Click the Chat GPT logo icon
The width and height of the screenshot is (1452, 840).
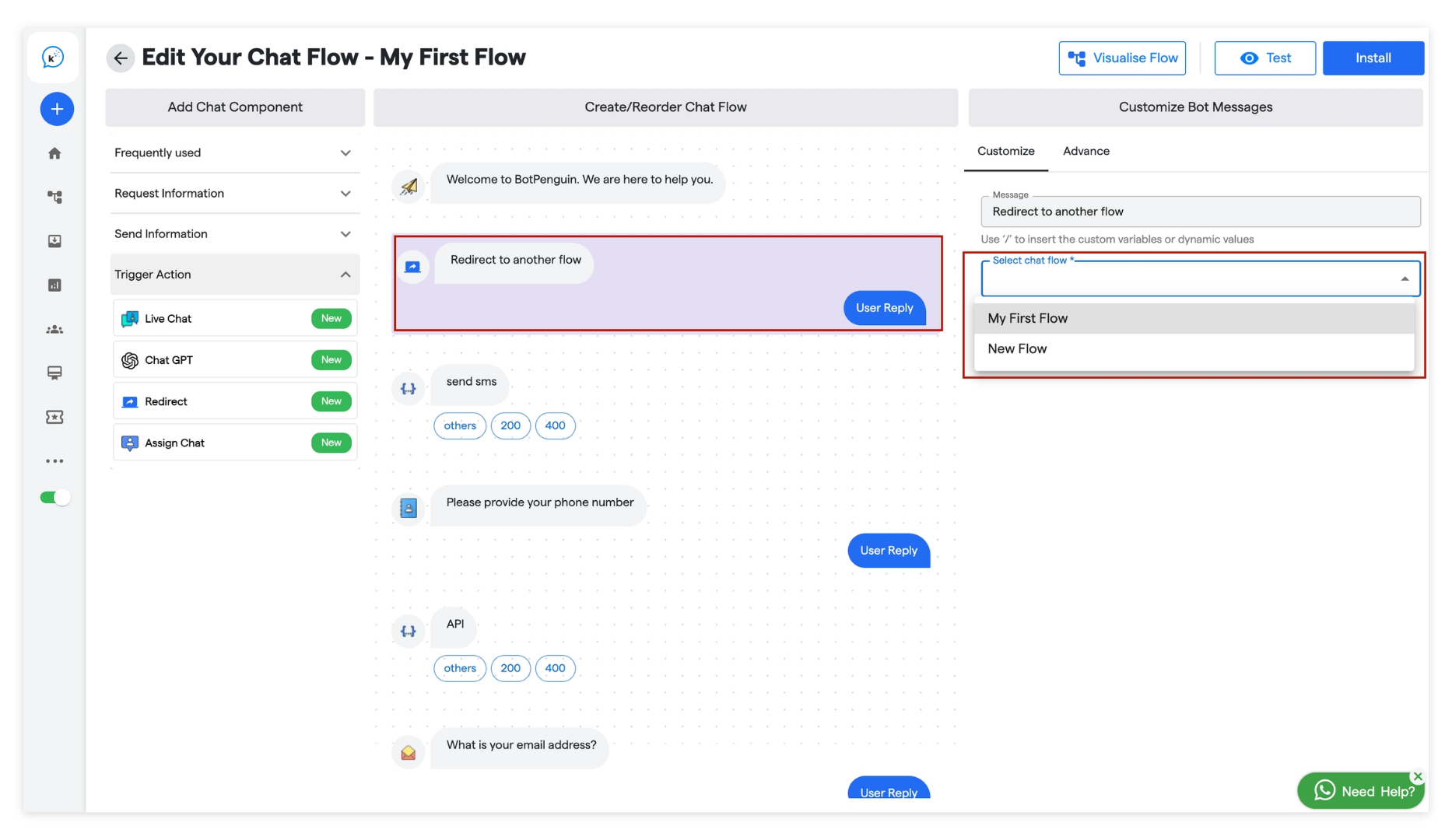click(130, 360)
